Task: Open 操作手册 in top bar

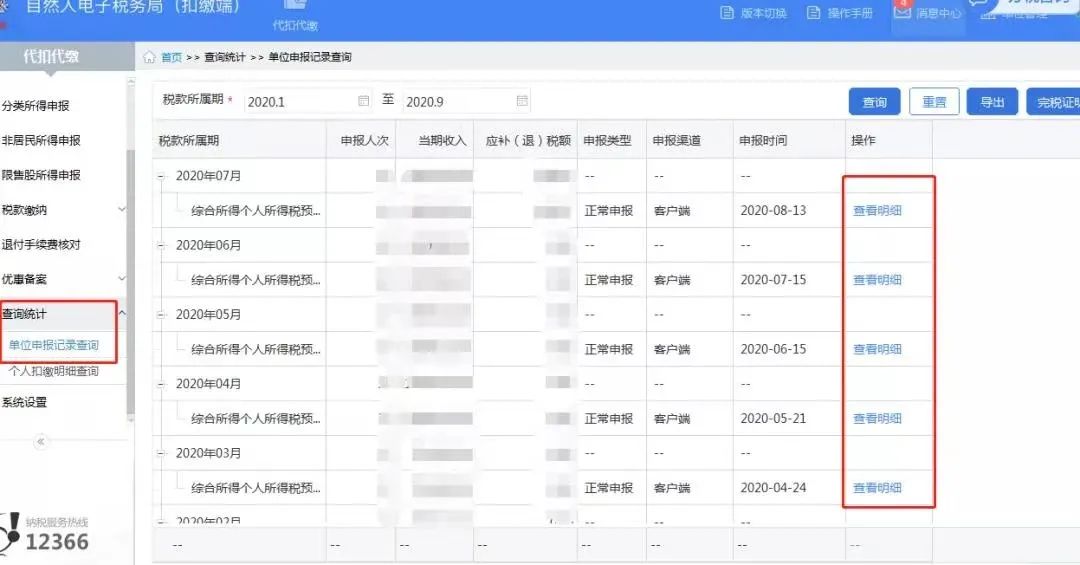Action: pyautogui.click(x=840, y=13)
